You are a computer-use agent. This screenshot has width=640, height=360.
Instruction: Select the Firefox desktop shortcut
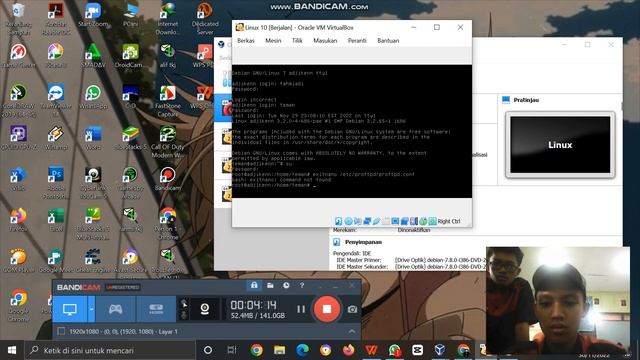tap(18, 220)
